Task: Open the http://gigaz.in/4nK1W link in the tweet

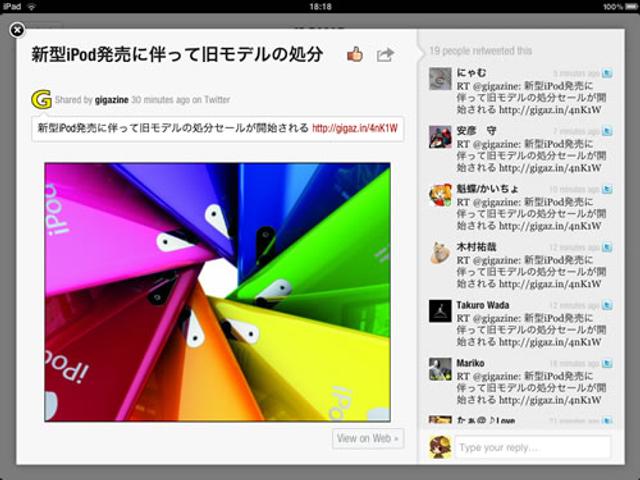Action: point(354,128)
